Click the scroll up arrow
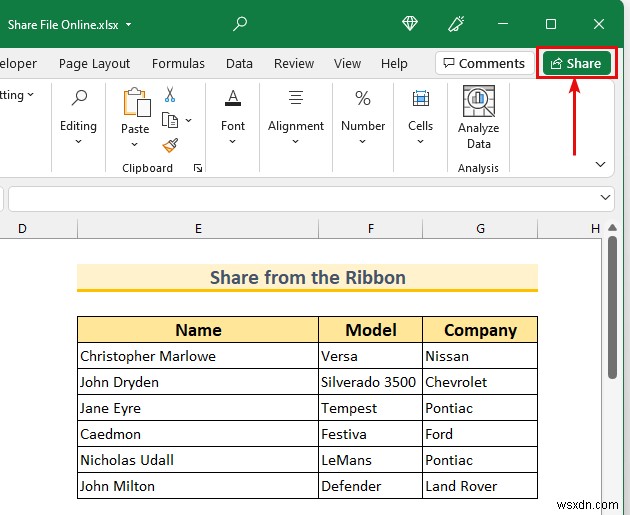The height and width of the screenshot is (515, 630). click(x=612, y=228)
